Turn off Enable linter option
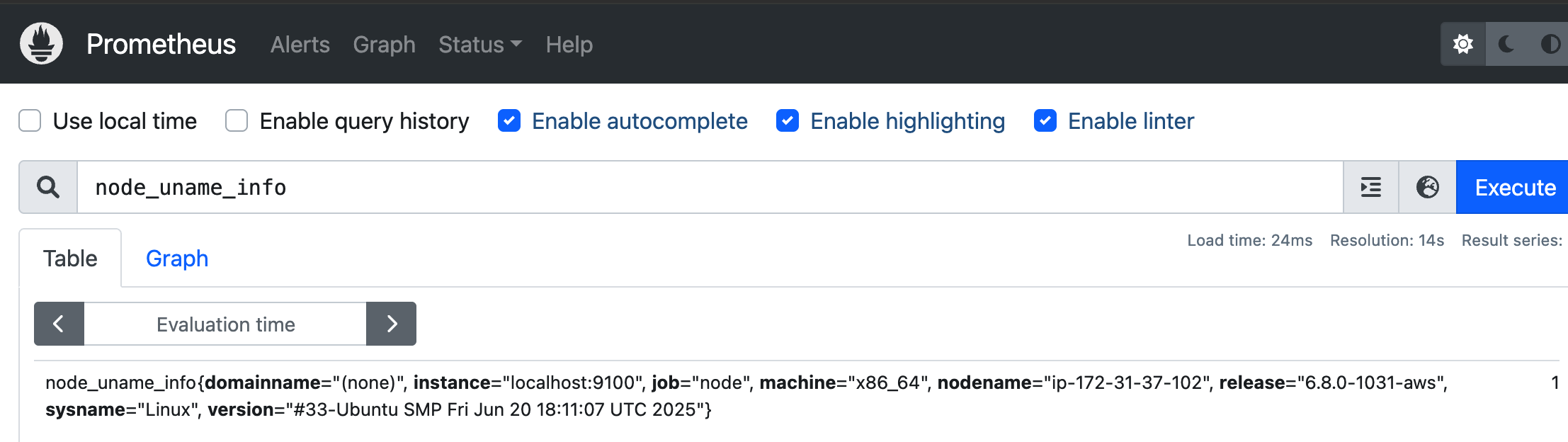The width and height of the screenshot is (1568, 442). tap(1045, 121)
